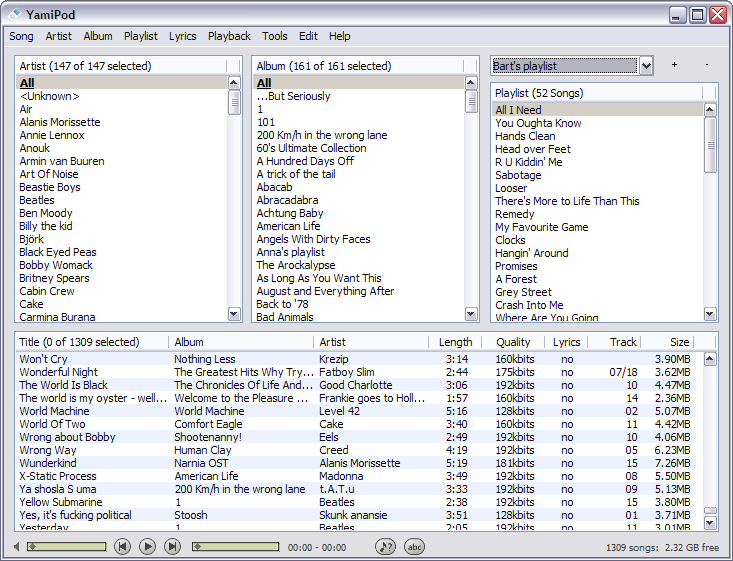This screenshot has height=561, width=733.
Task: Click the minus remove playlist button
Action: point(706,65)
